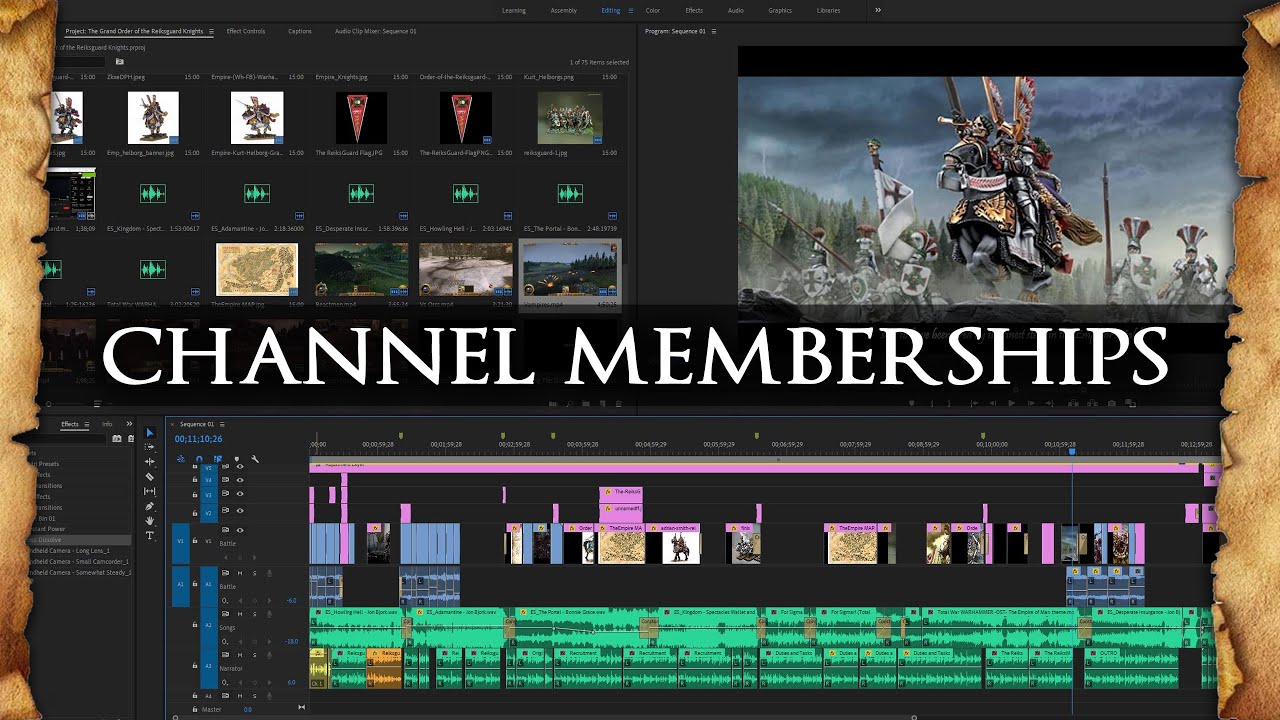
Task: Solo the A3 Narrator track
Action: point(254,655)
